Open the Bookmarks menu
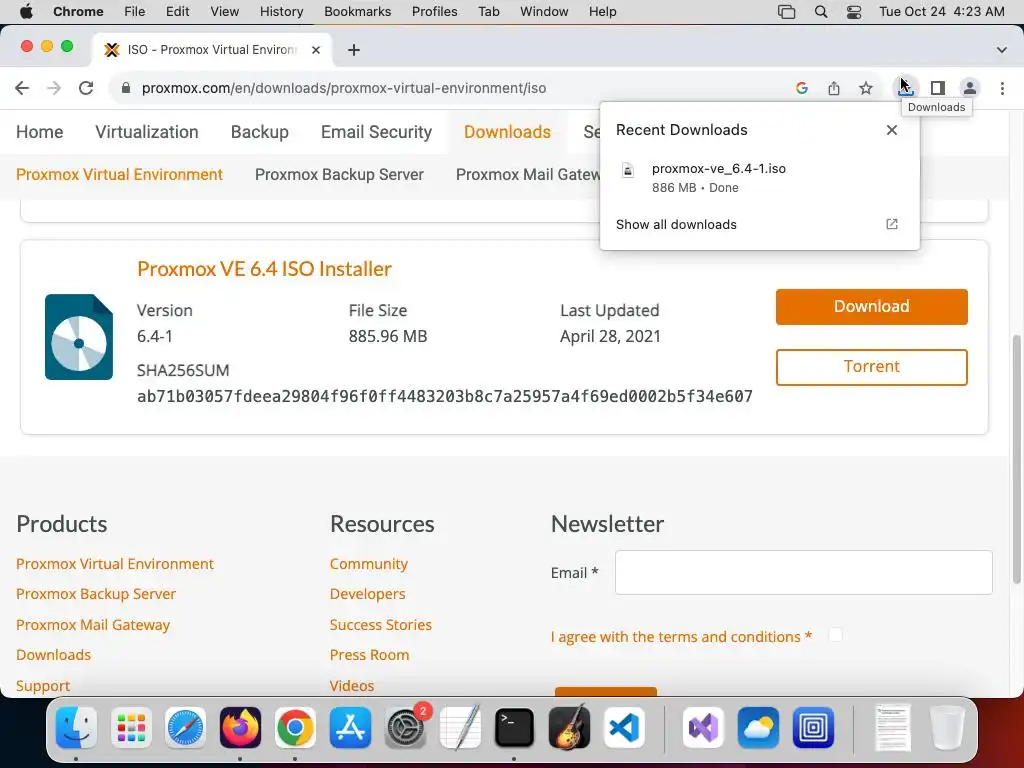1024x768 pixels. tap(357, 12)
